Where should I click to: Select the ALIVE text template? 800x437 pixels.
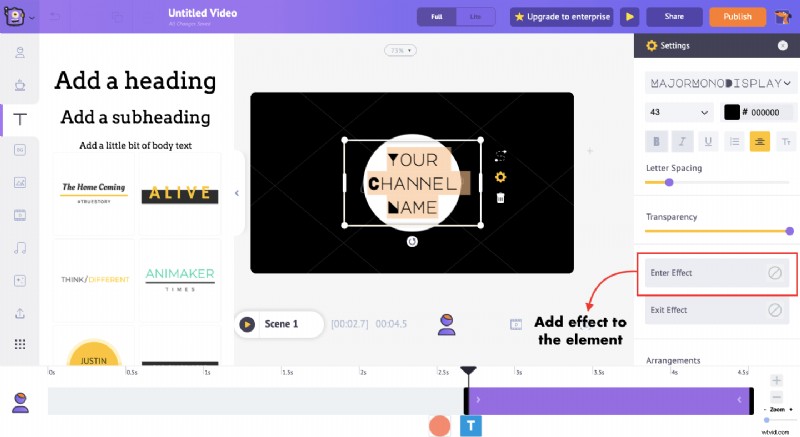180,194
